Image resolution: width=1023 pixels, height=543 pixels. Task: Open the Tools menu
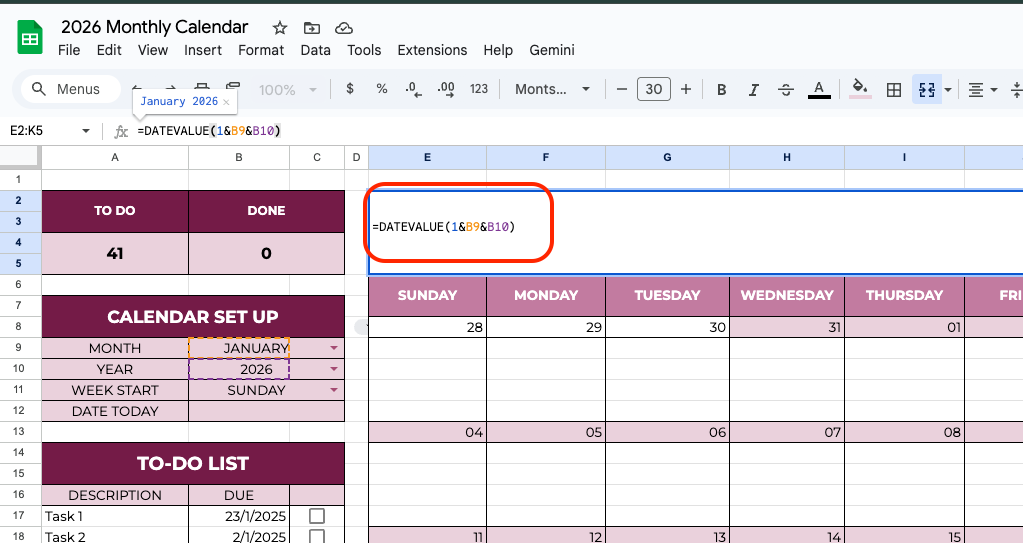[x=364, y=50]
